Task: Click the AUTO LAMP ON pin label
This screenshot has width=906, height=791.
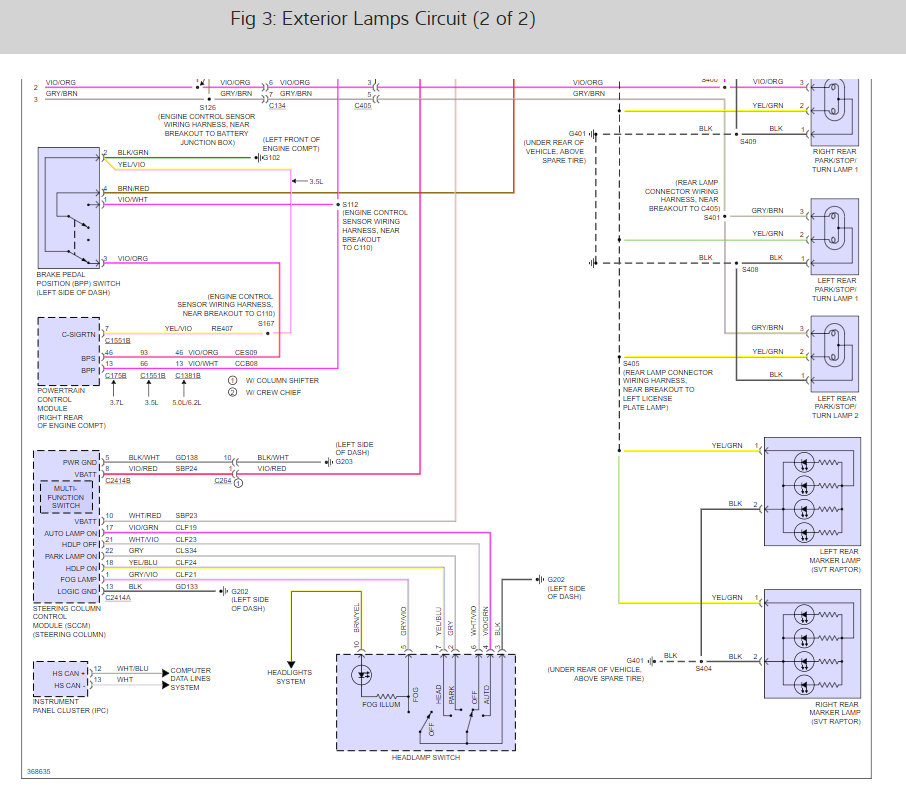Action: [x=71, y=533]
